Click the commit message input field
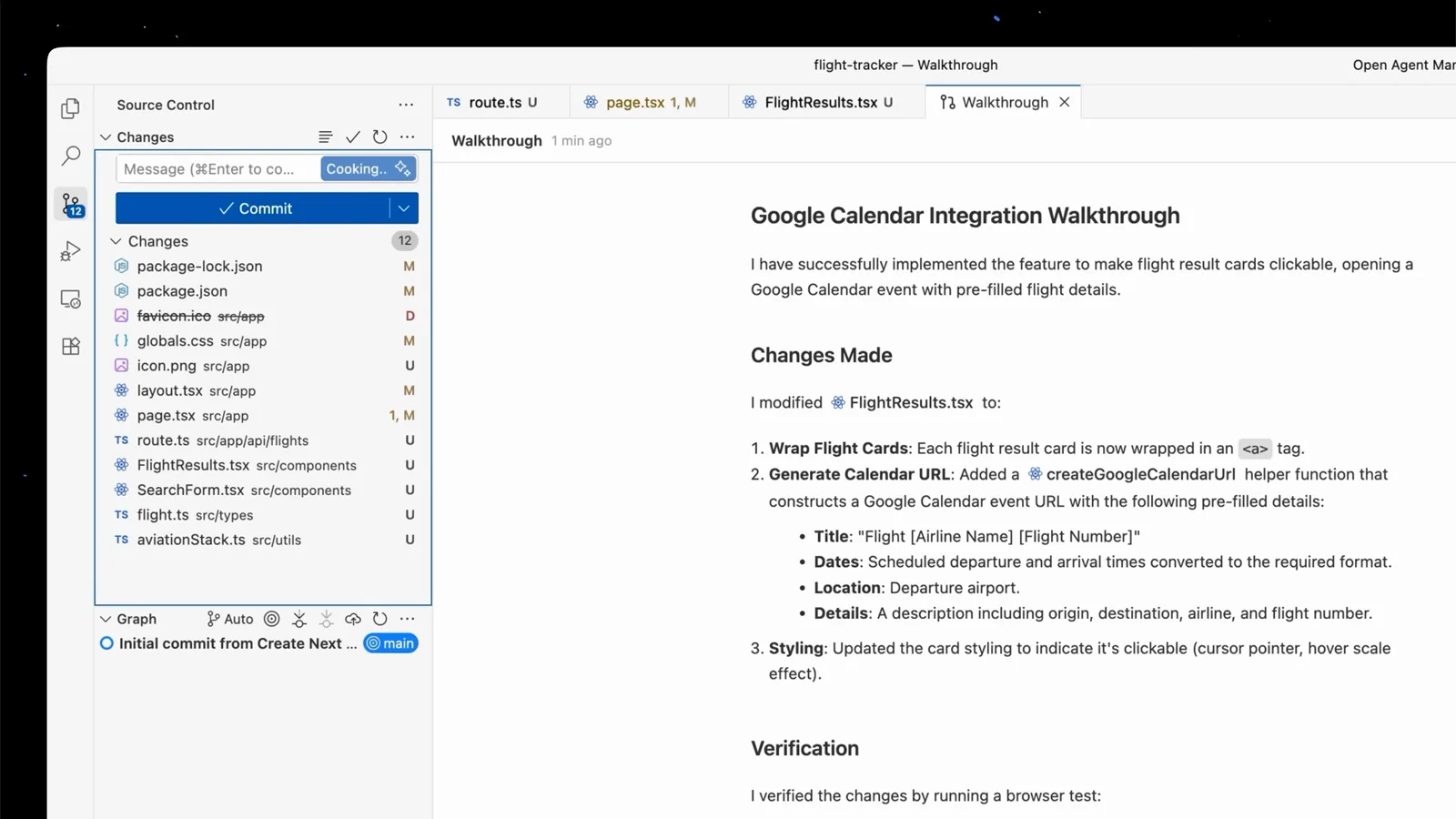 pyautogui.click(x=217, y=168)
